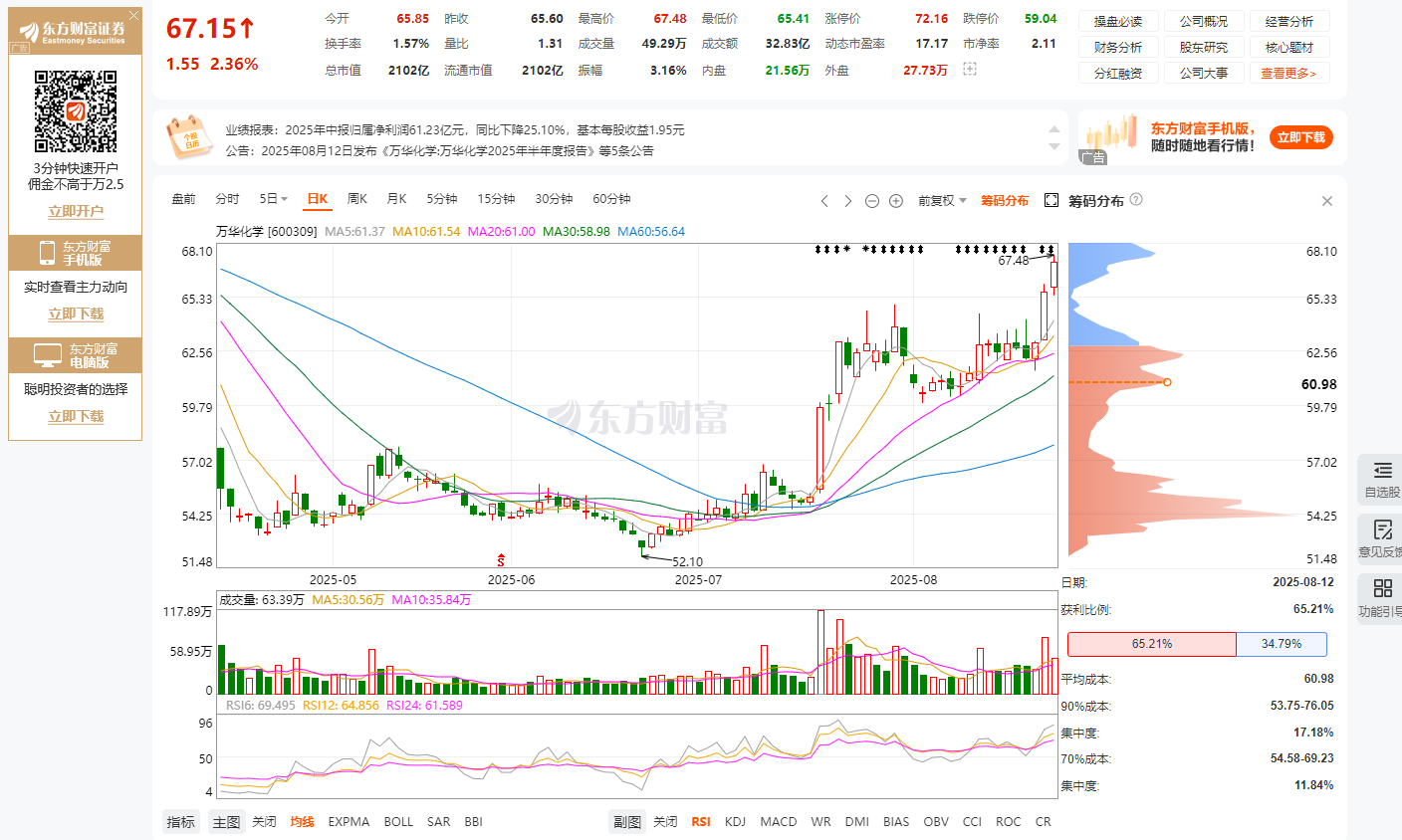Click 查看更多 link
The image size is (1402, 840).
tap(1289, 73)
